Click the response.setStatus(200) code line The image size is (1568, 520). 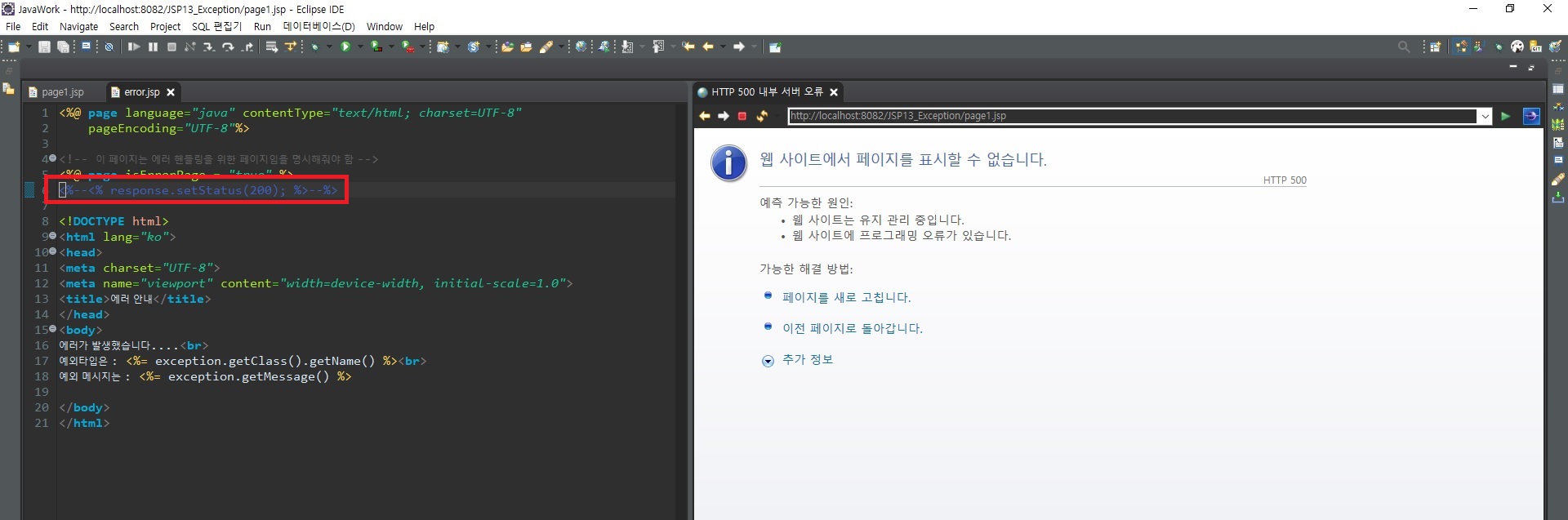coord(198,190)
